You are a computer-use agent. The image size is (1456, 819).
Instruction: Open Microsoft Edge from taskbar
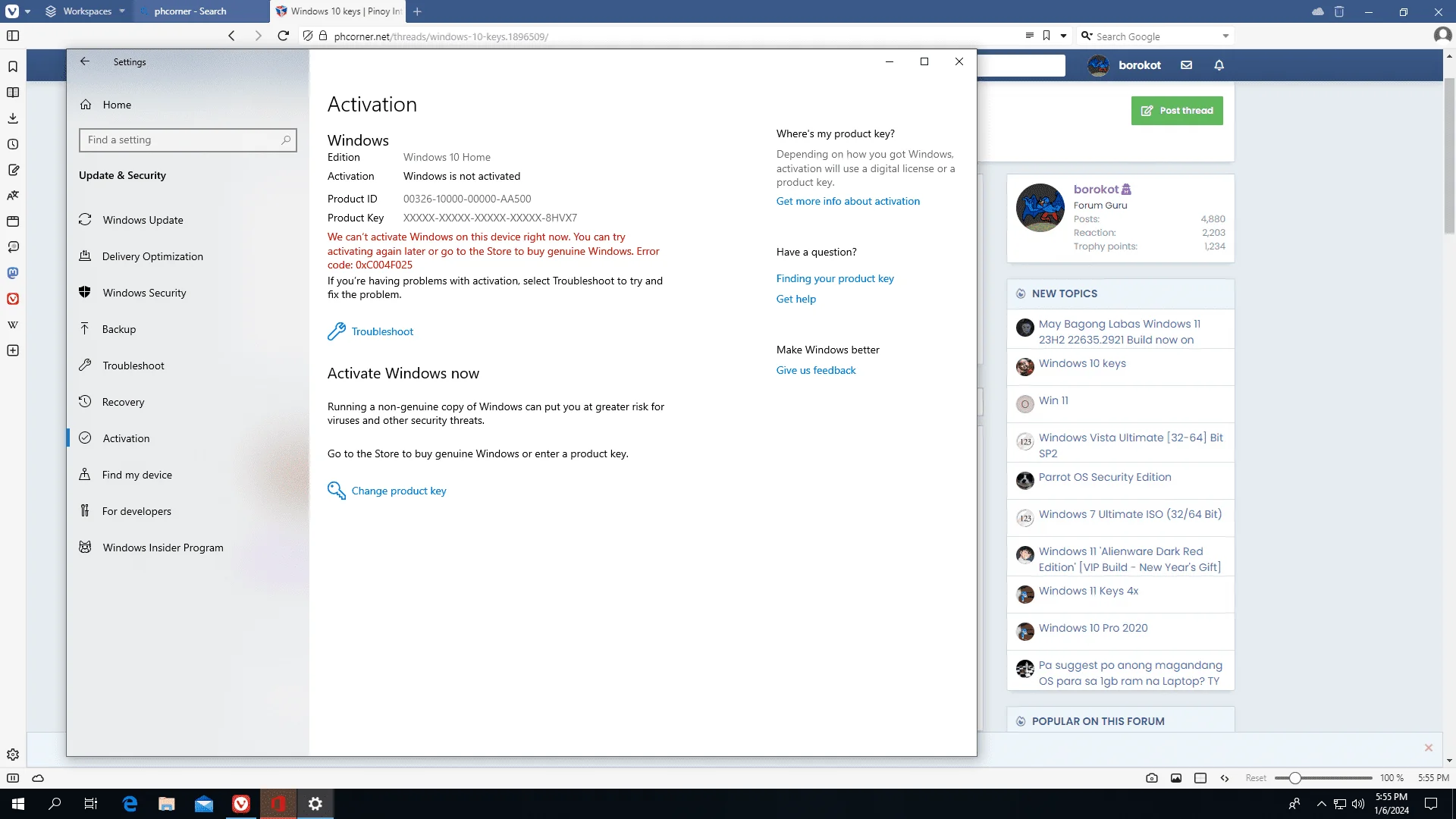(x=130, y=804)
